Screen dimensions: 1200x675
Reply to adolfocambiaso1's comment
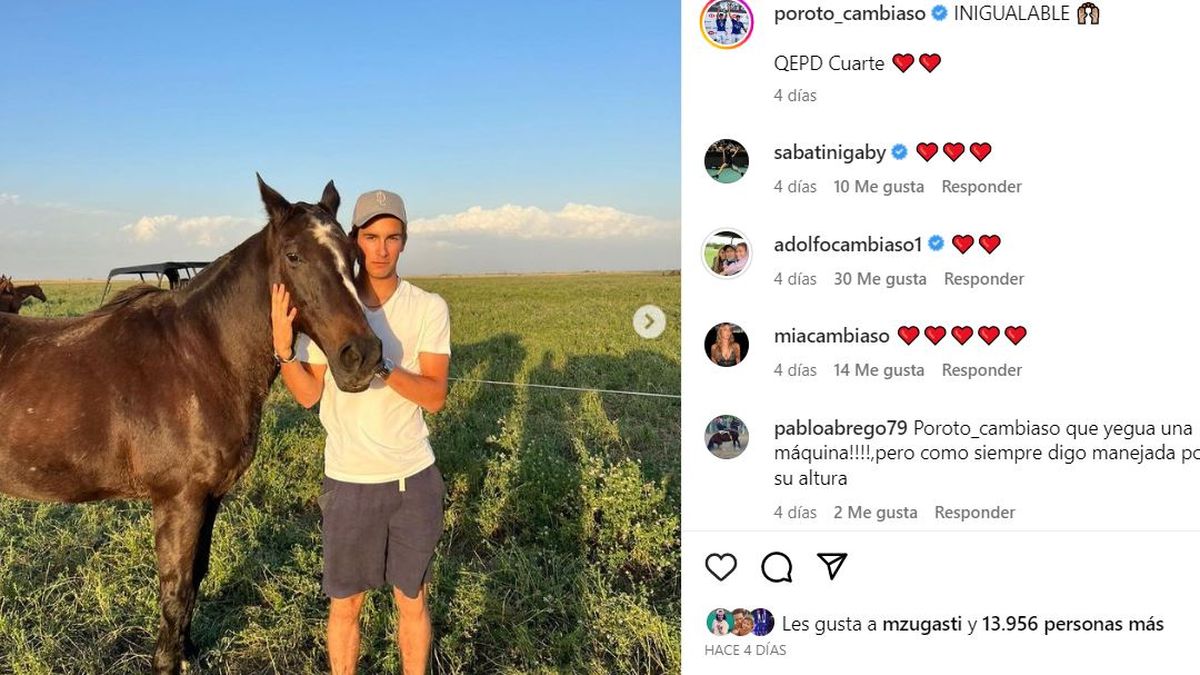pos(984,279)
